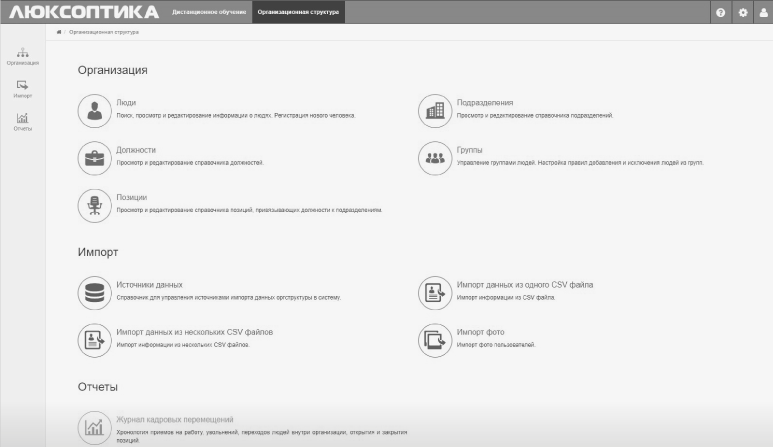Click the Импорт фото link
The height and width of the screenshot is (447, 773).
click(480, 332)
